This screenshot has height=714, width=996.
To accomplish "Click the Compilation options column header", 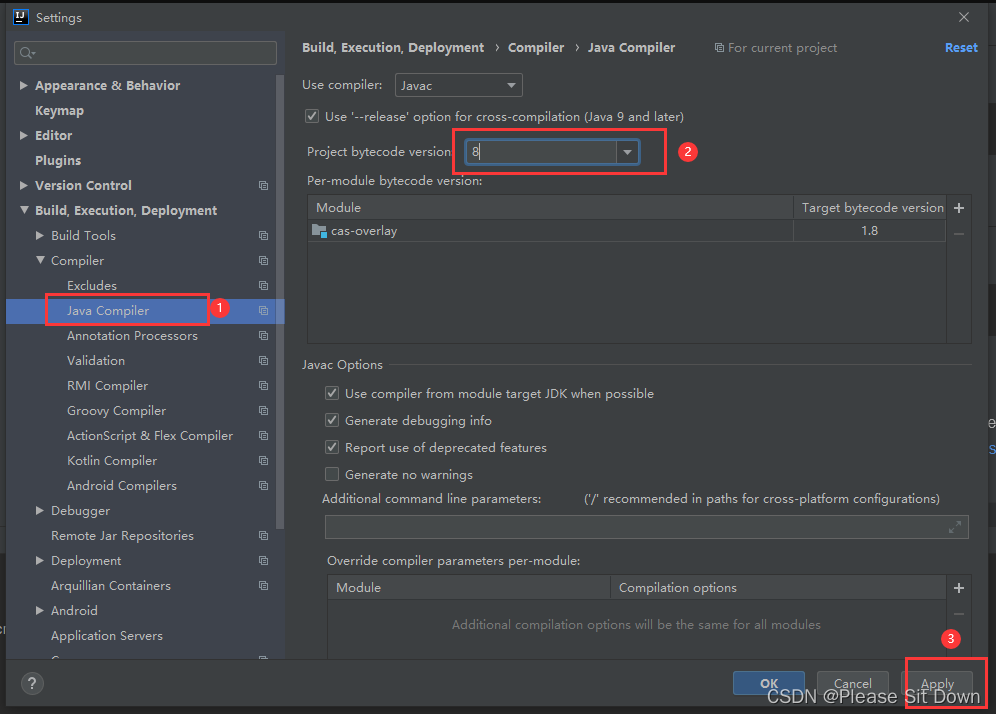I will point(779,588).
